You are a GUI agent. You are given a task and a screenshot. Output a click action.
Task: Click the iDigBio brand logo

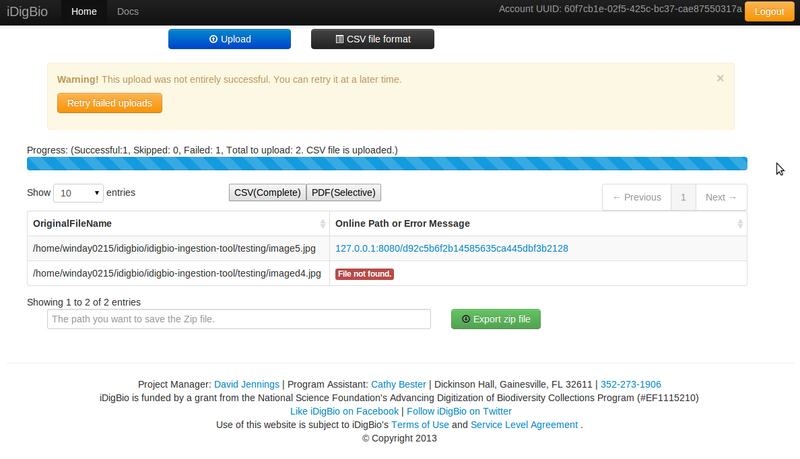(x=27, y=11)
